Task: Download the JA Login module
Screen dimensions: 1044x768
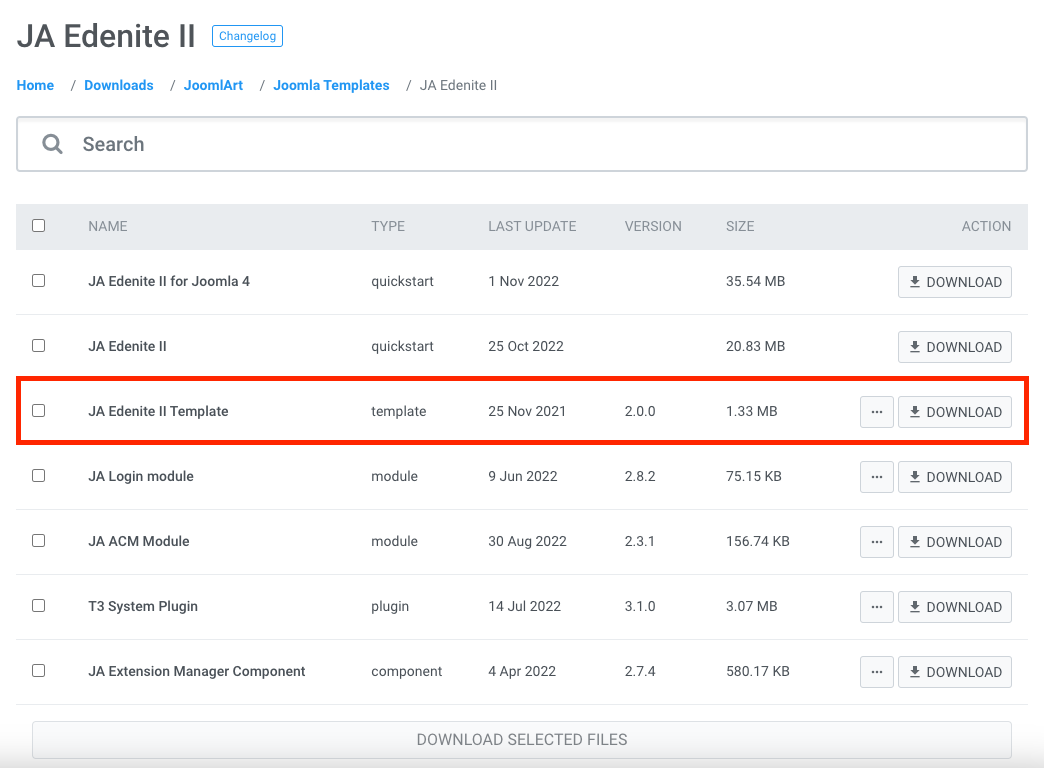Action: tap(954, 477)
